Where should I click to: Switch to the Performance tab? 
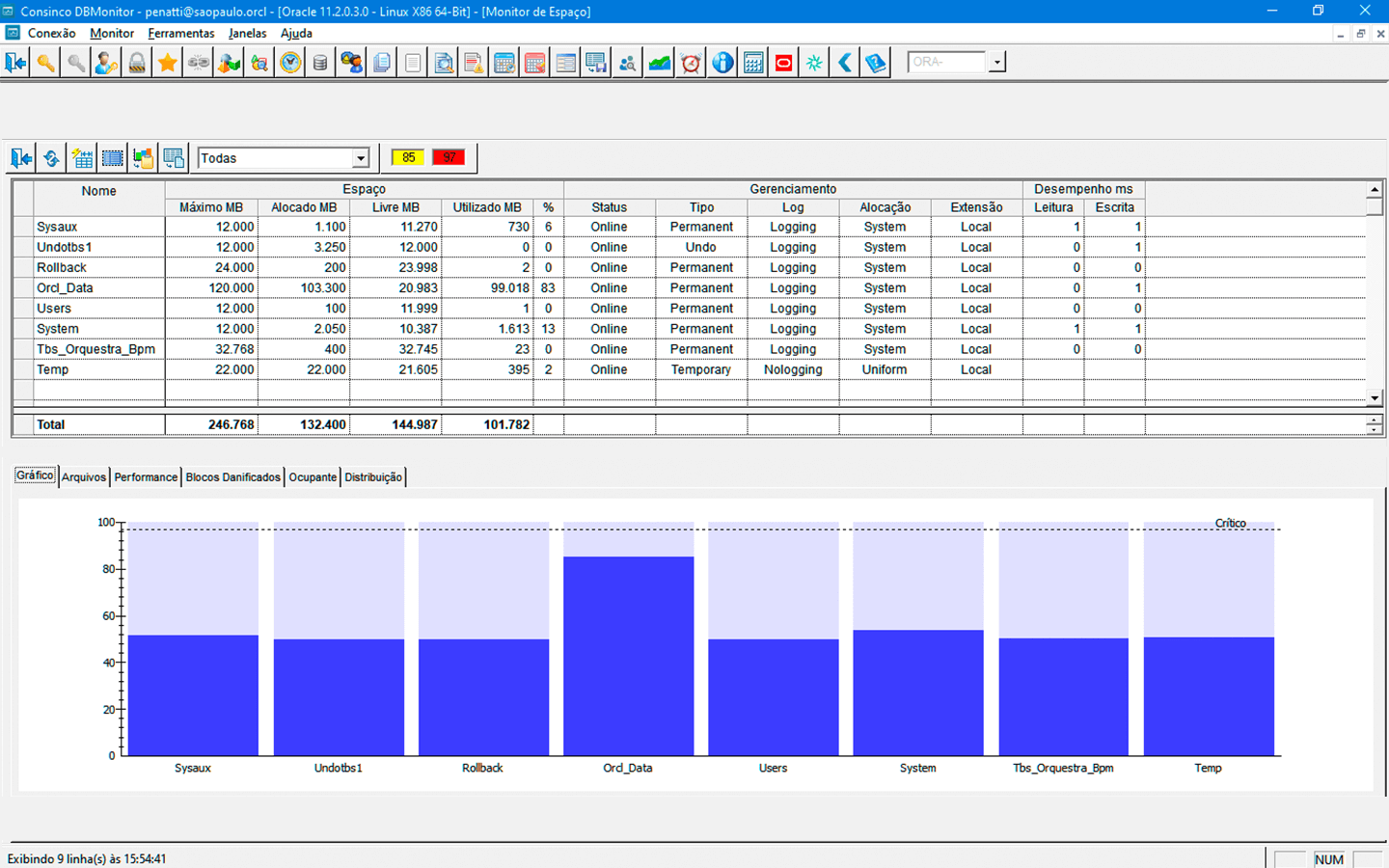[x=146, y=477]
